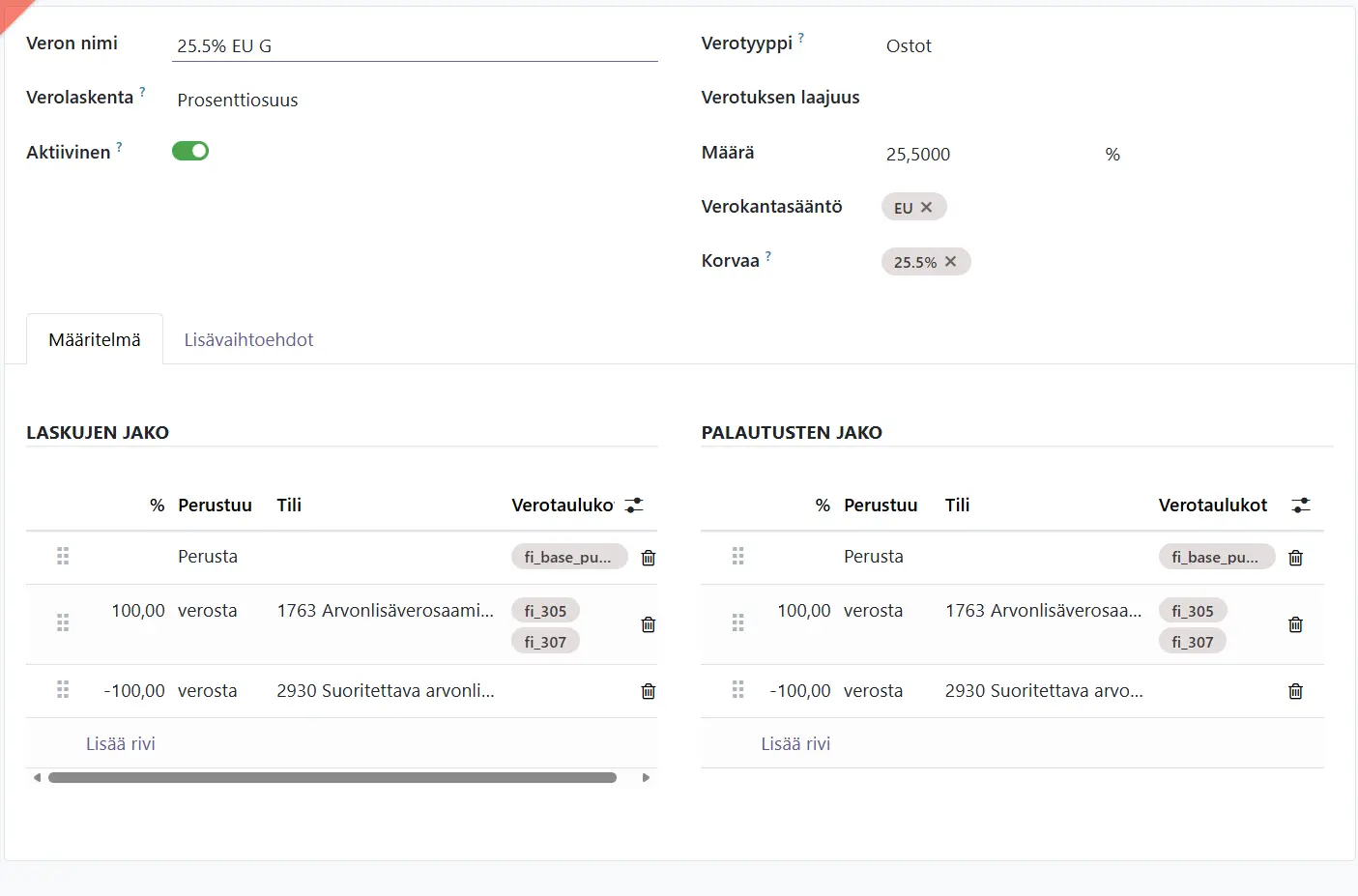This screenshot has height=896, width=1358.
Task: Delete the 2930 row in Palautusten jako
Action: (x=1296, y=691)
